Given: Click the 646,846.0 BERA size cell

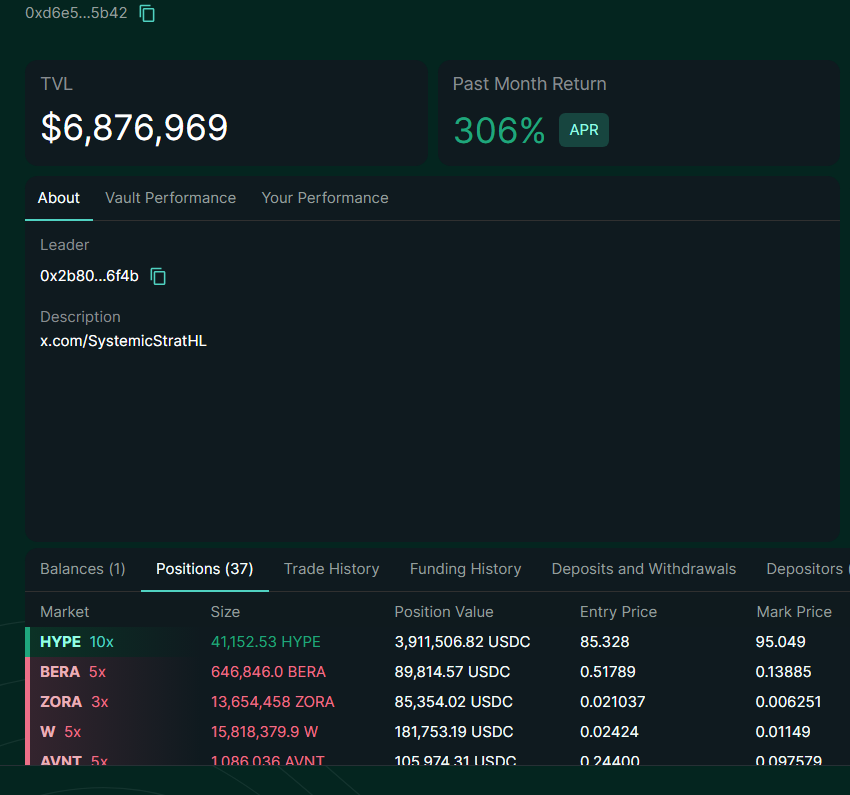Looking at the screenshot, I should tap(268, 672).
